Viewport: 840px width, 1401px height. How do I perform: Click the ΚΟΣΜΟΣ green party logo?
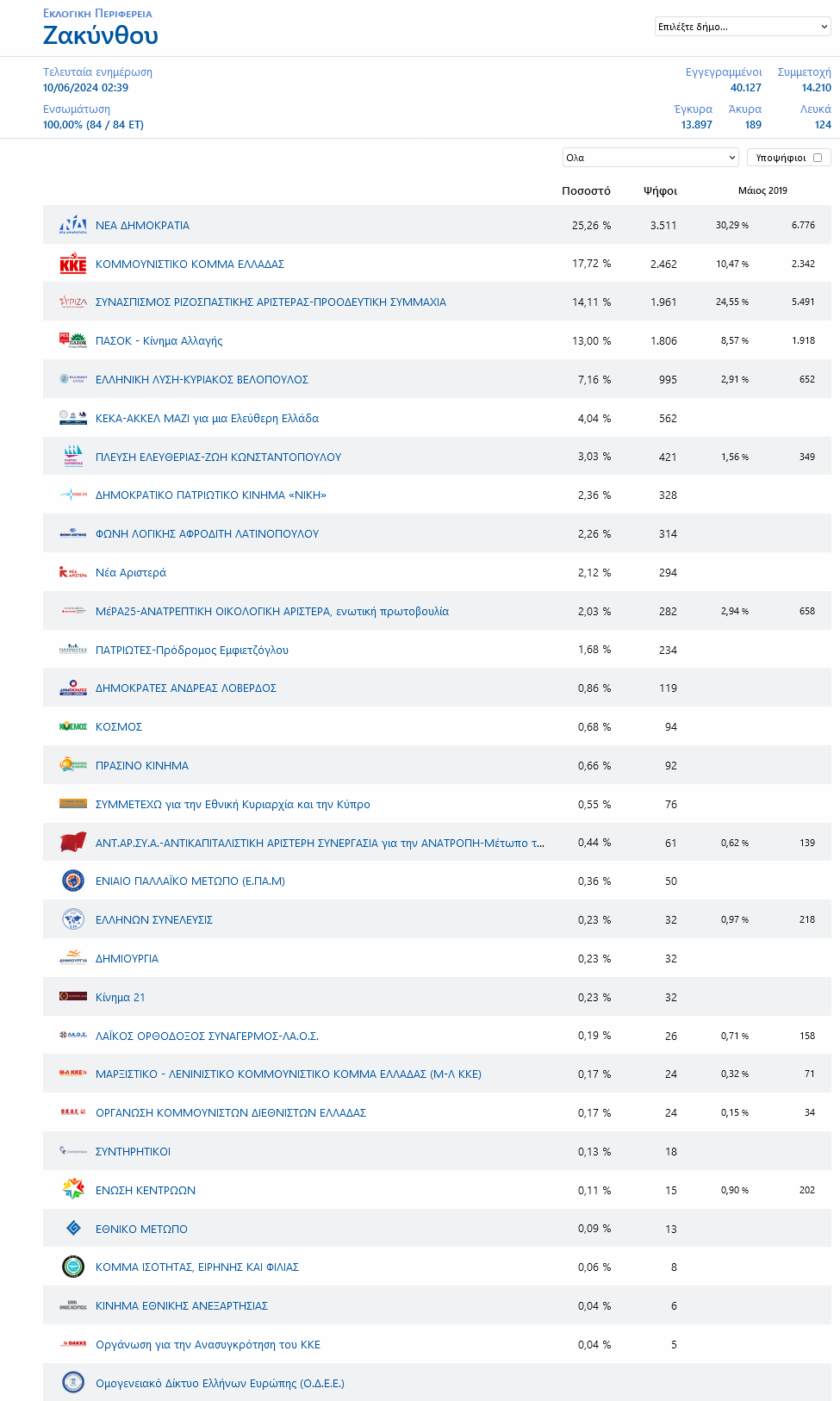pyautogui.click(x=73, y=727)
